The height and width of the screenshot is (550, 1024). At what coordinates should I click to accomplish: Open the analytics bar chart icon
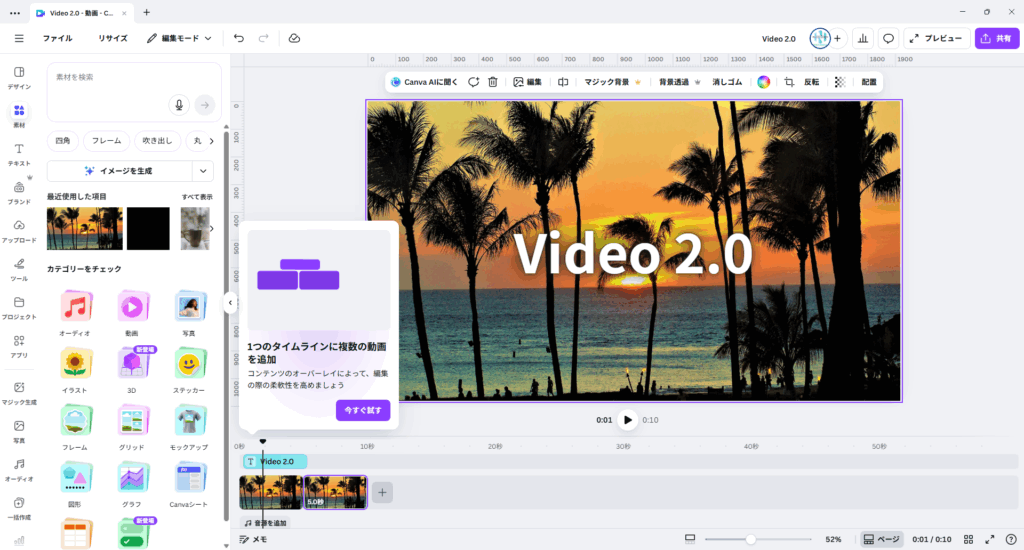[862, 38]
